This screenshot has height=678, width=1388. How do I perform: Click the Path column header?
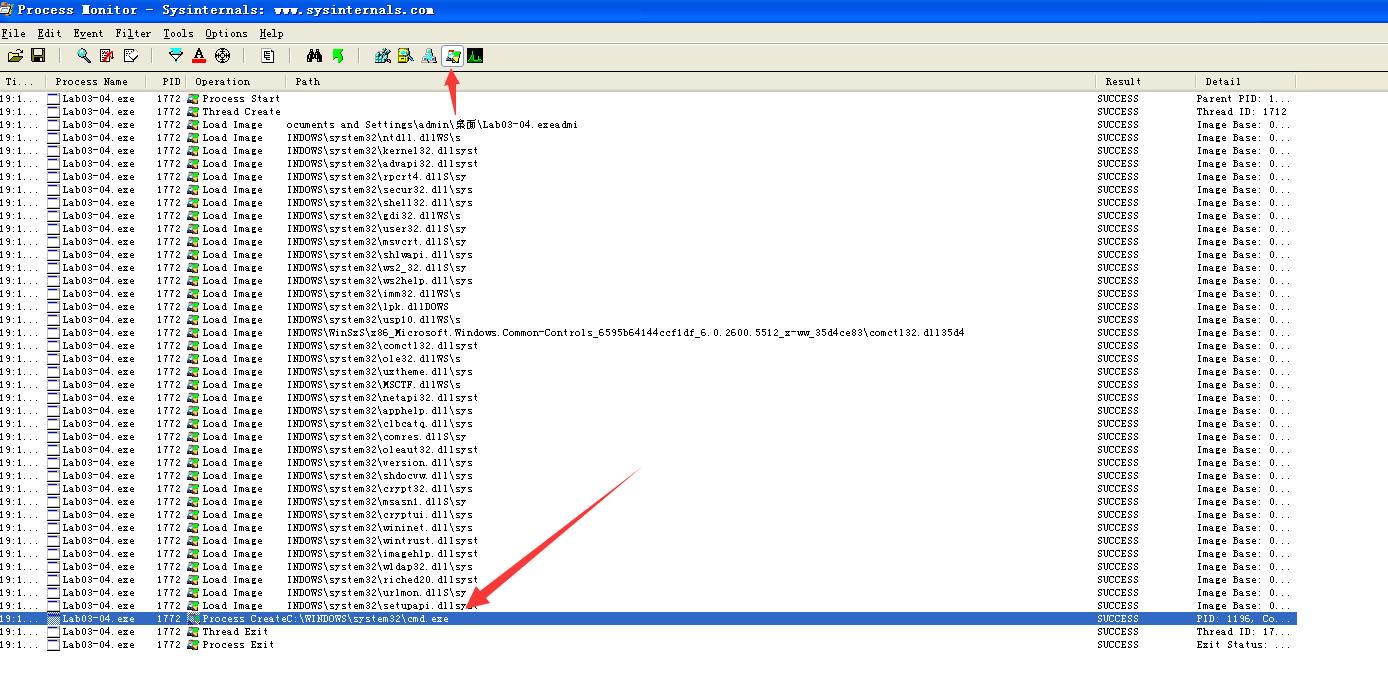(x=691, y=82)
